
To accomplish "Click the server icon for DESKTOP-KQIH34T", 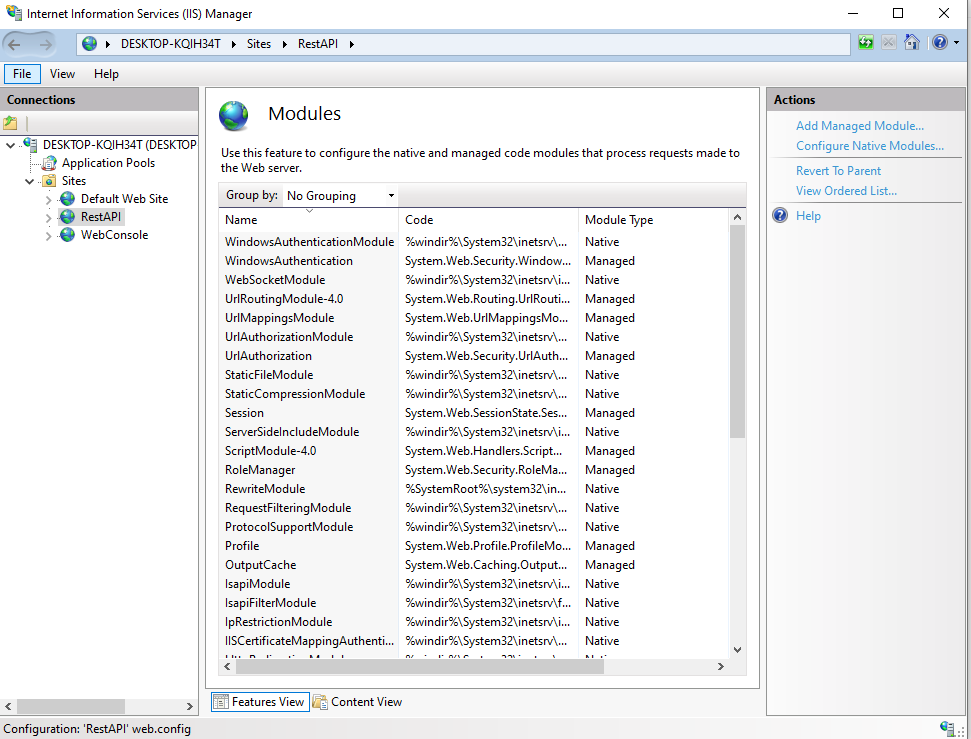I will point(30,144).
